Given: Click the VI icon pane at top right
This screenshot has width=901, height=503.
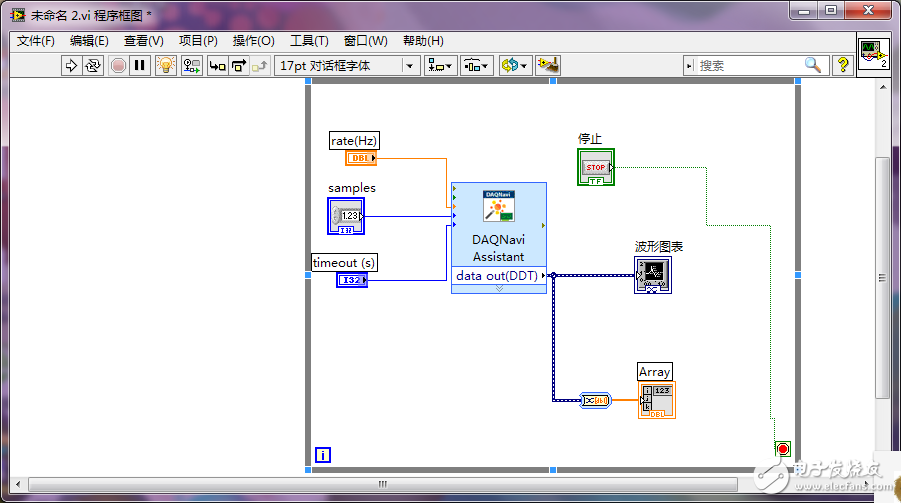Looking at the screenshot, I should point(873,54).
